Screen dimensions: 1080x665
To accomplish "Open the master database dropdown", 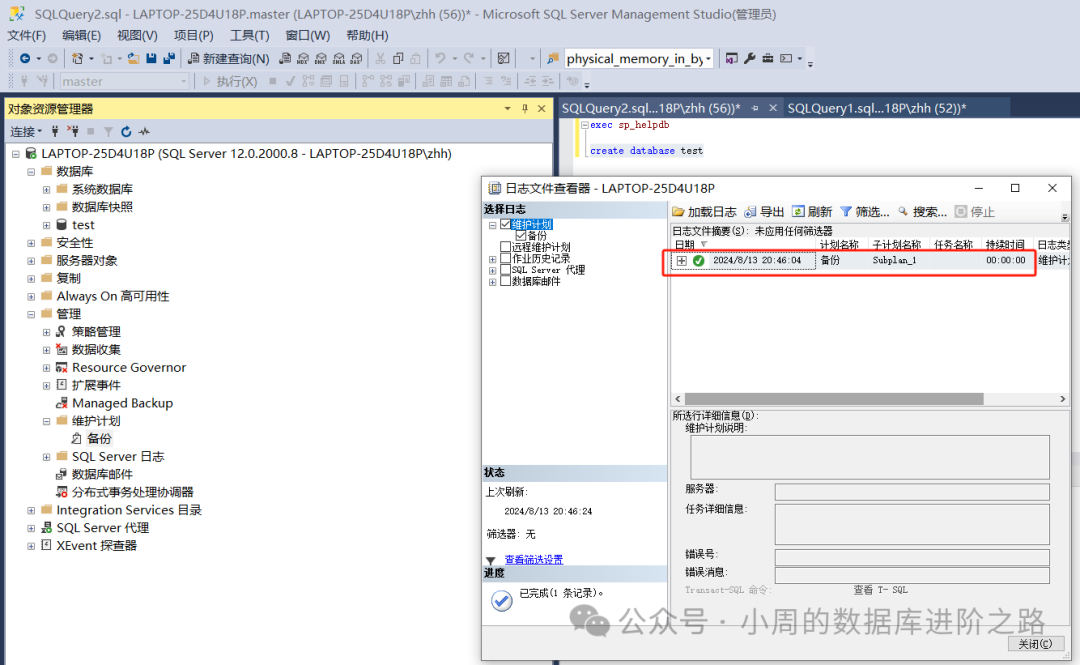I will pyautogui.click(x=183, y=81).
